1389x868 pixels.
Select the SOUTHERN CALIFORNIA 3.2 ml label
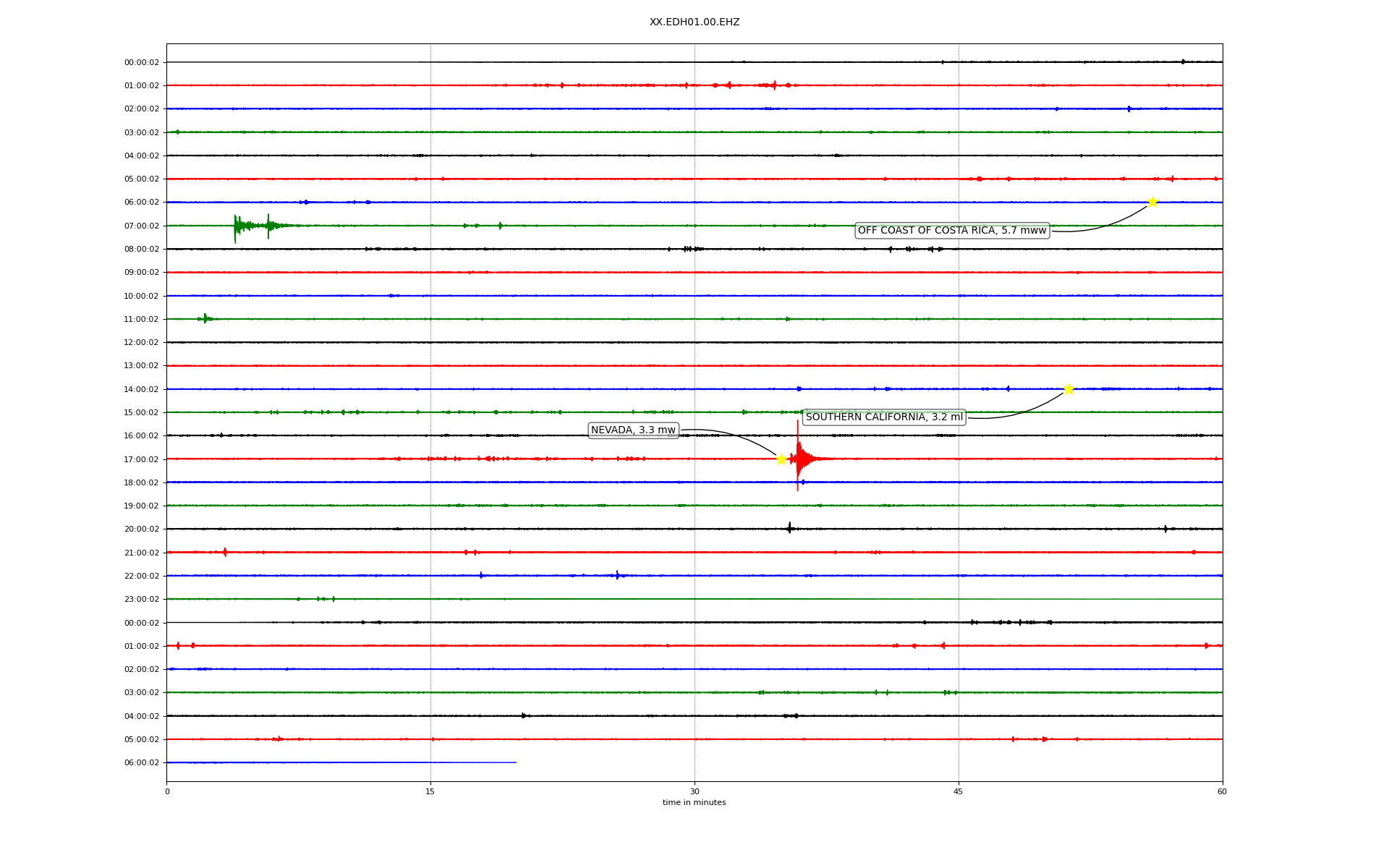pos(884,417)
